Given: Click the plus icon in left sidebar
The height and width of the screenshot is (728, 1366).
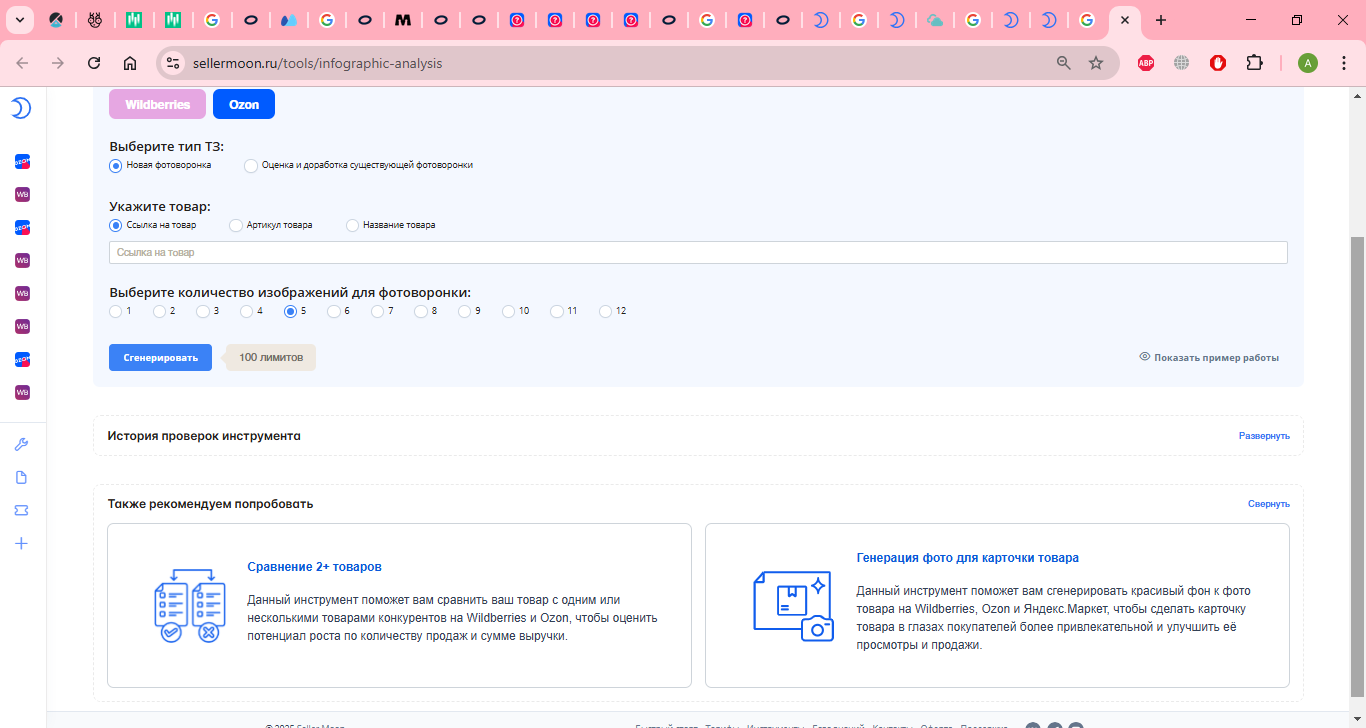Looking at the screenshot, I should pos(22,543).
